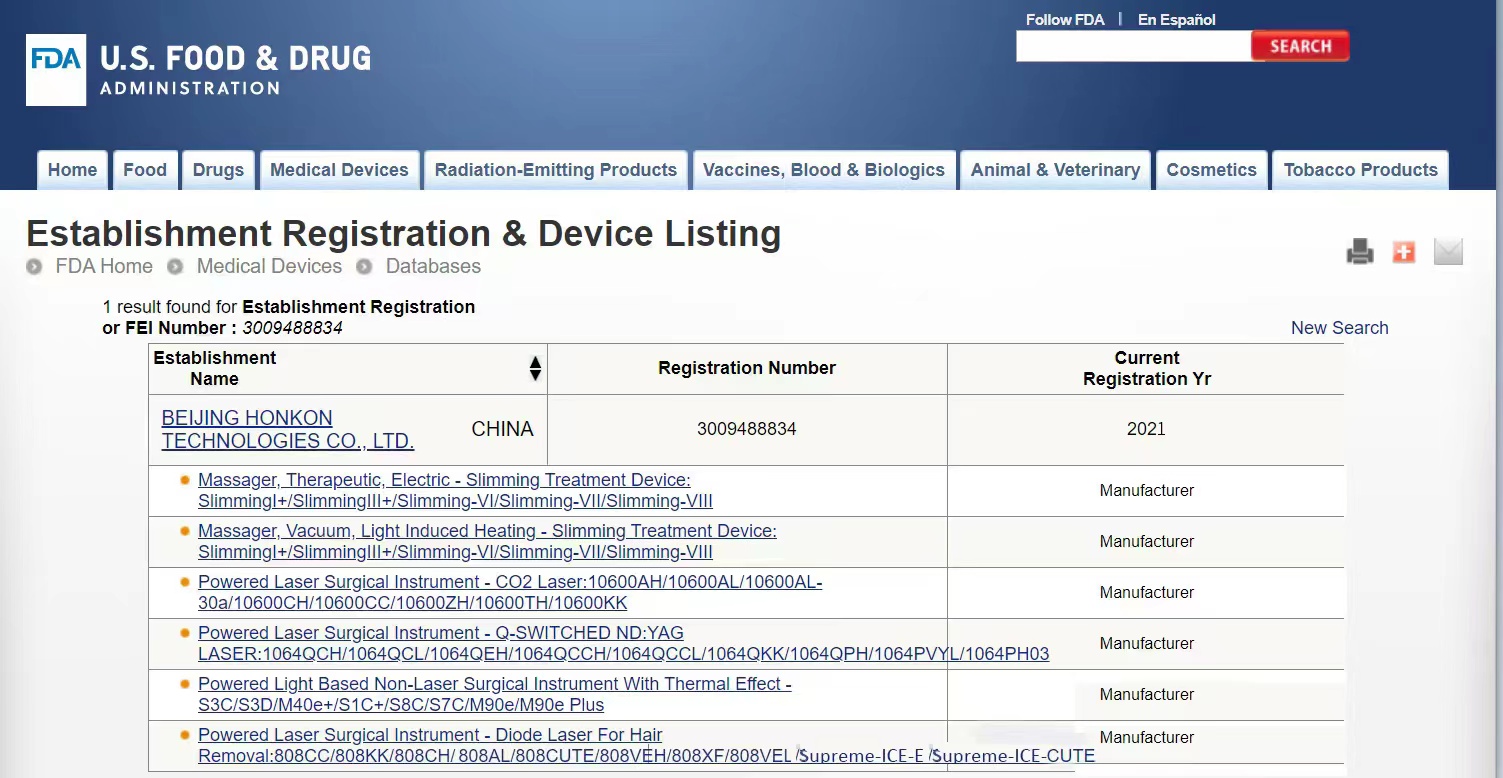The image size is (1503, 778).
Task: Click the 2021 registration year cell
Action: (x=1146, y=429)
